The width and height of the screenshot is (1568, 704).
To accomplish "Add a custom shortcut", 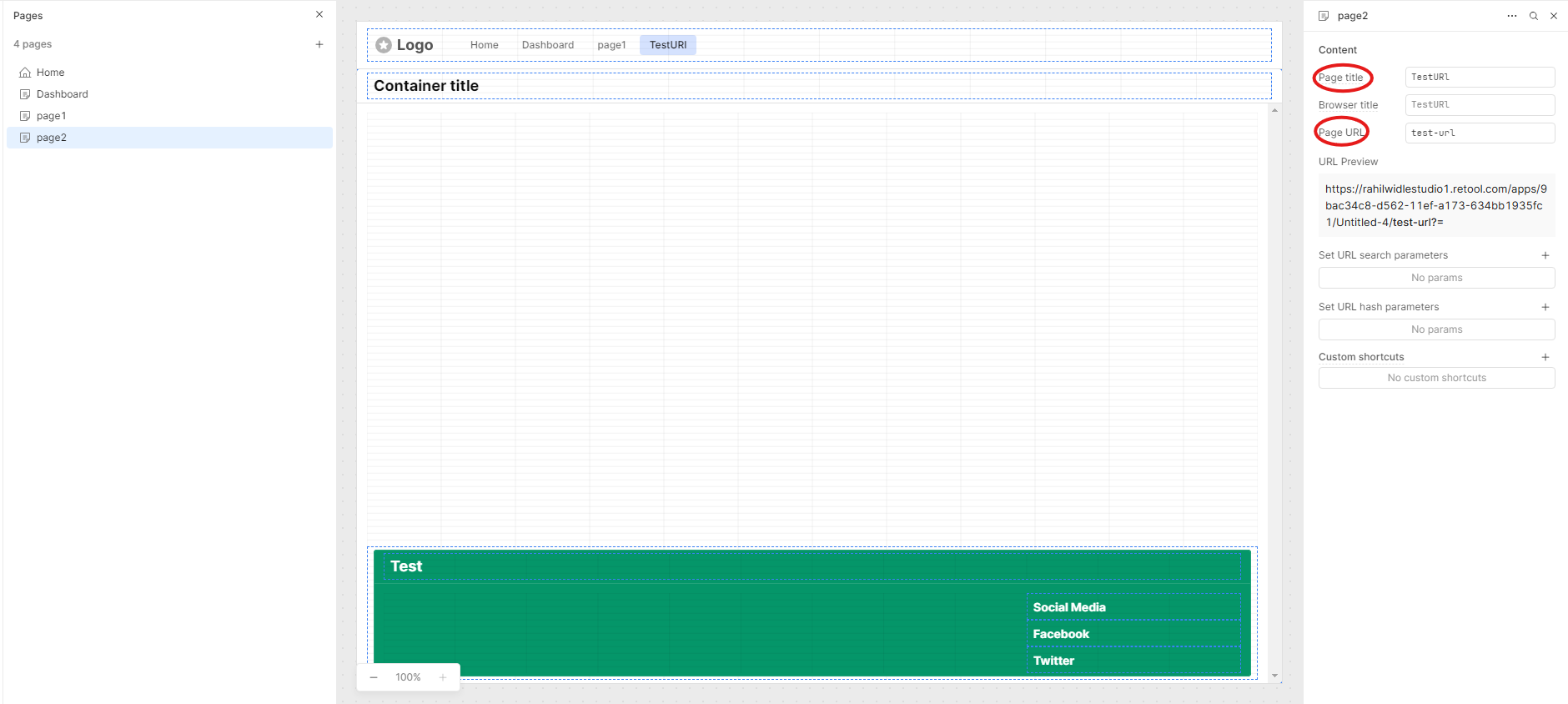I will 1545,357.
